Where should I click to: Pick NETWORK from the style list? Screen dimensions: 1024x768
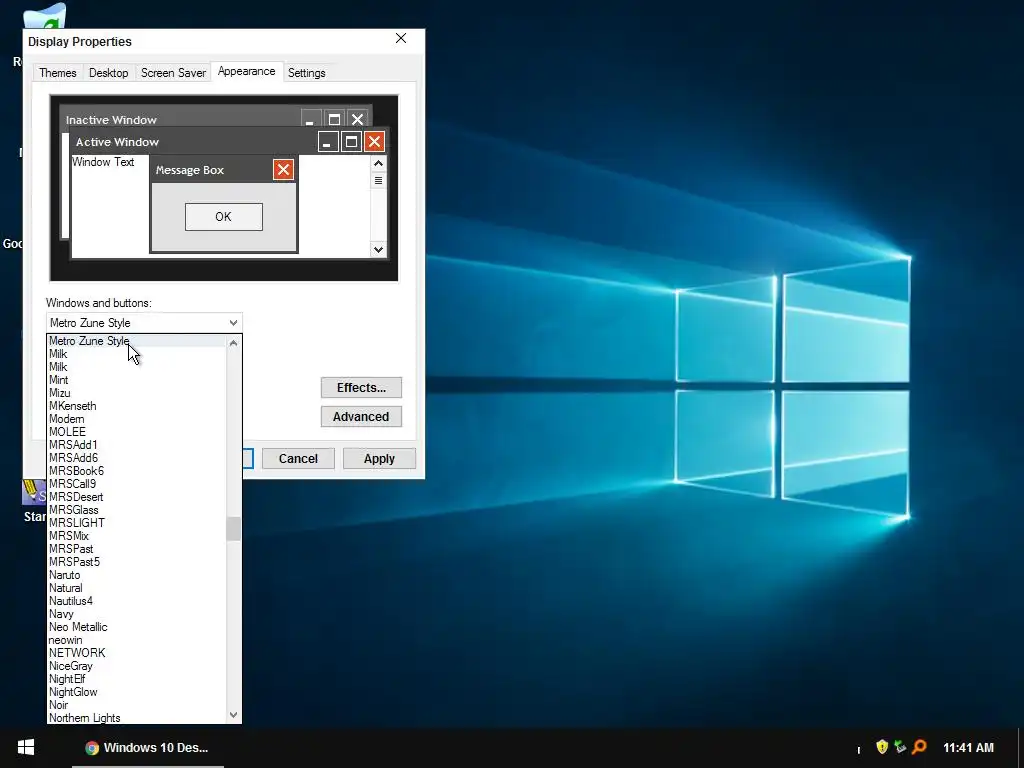pyautogui.click(x=136, y=653)
